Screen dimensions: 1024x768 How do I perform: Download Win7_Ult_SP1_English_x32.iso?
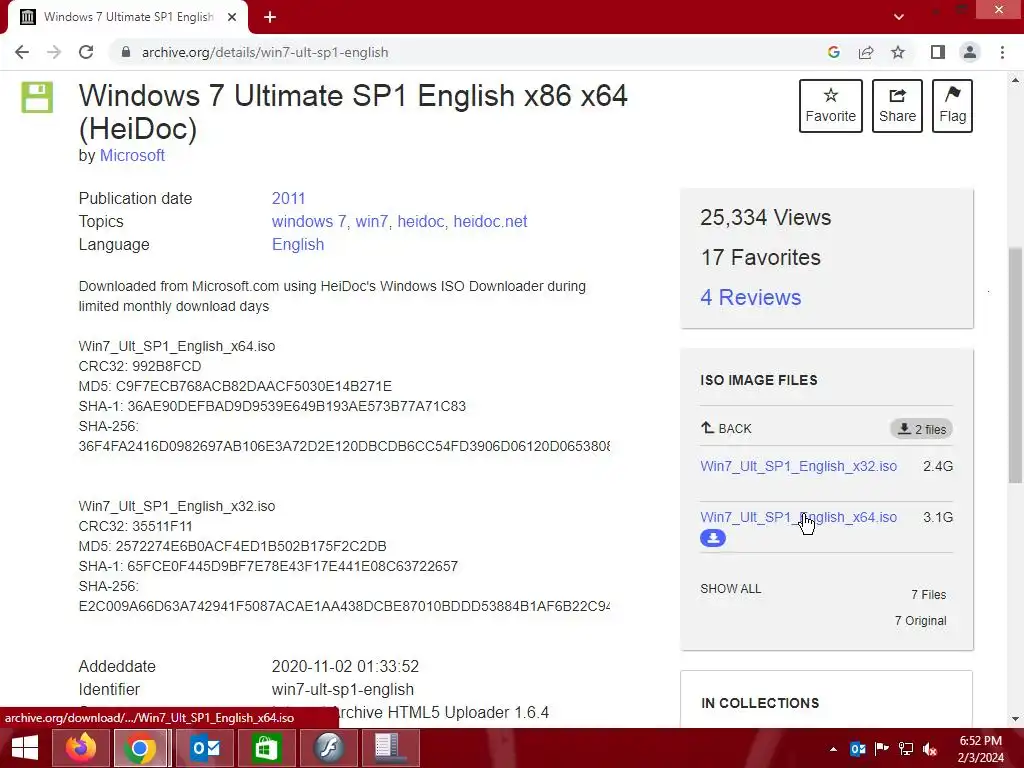798,466
